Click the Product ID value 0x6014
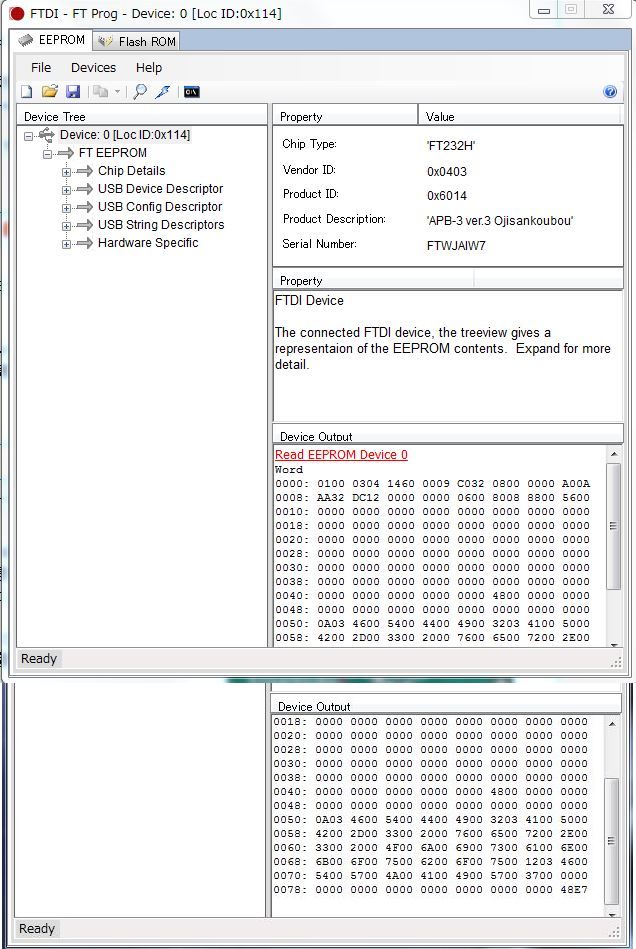The image size is (636, 949). pos(447,196)
